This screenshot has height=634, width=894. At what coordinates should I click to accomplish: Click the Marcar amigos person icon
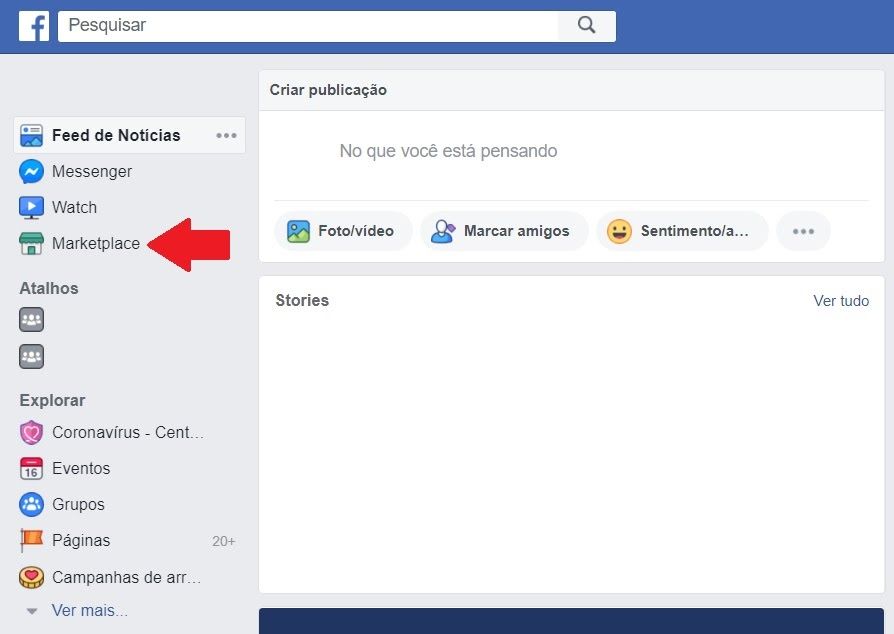pos(443,231)
